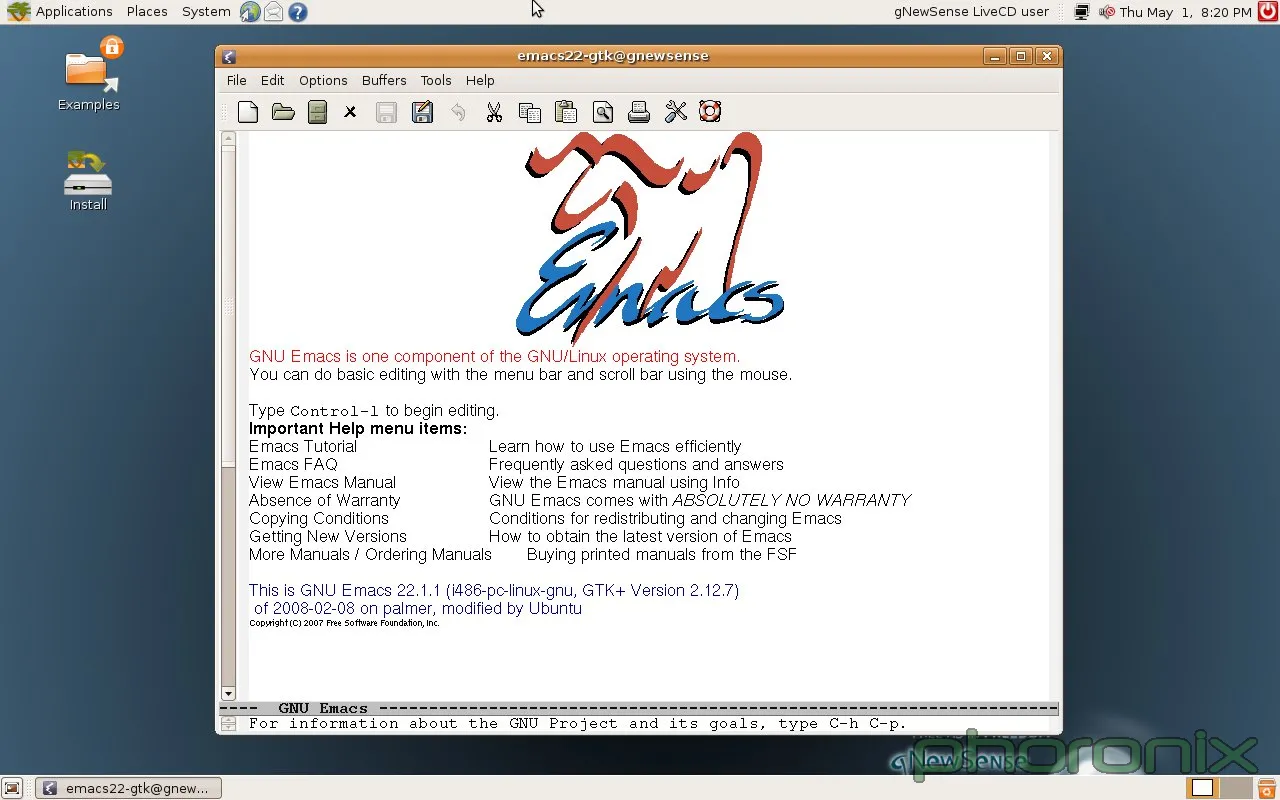This screenshot has height=800, width=1280.
Task: Click the Emacs Tutorial line
Action: point(303,446)
